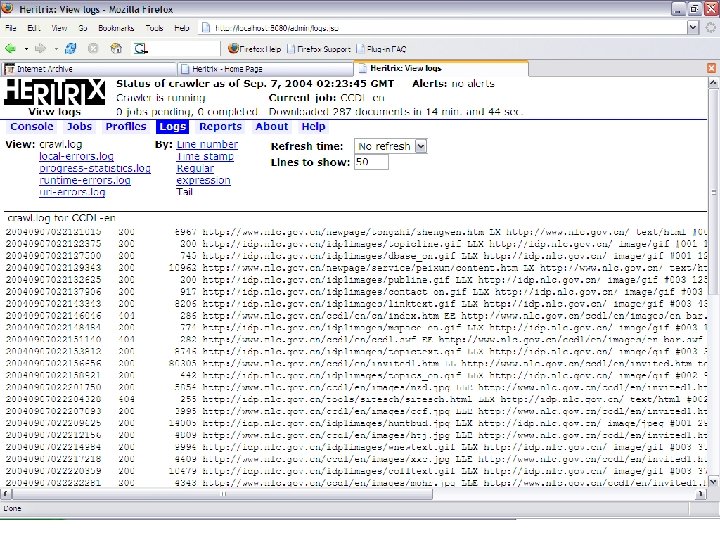Click the Heritrix logo

pyautogui.click(x=54, y=92)
